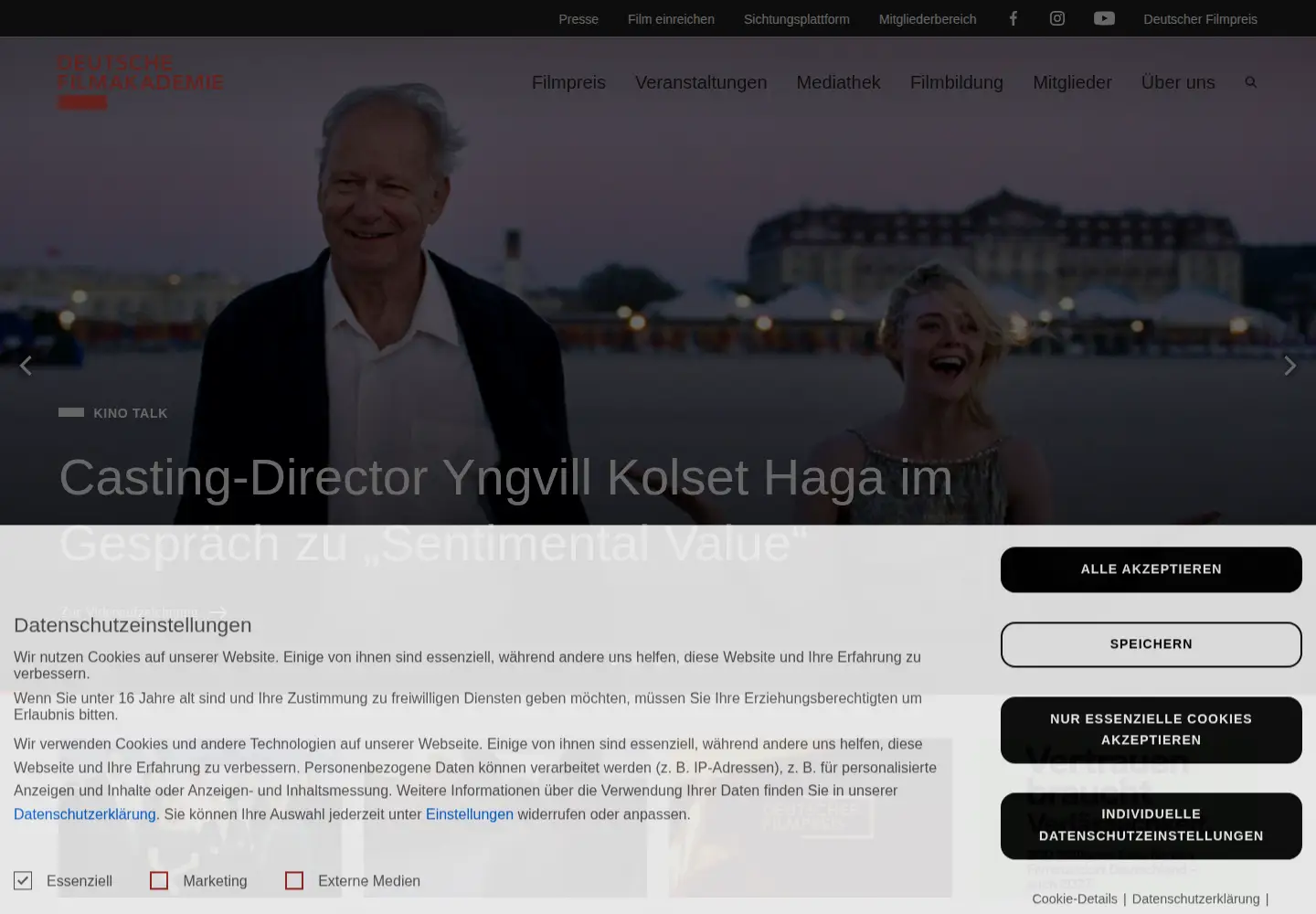Open the Mitgliederbereich link
This screenshot has width=1316, height=914.
[x=928, y=19]
